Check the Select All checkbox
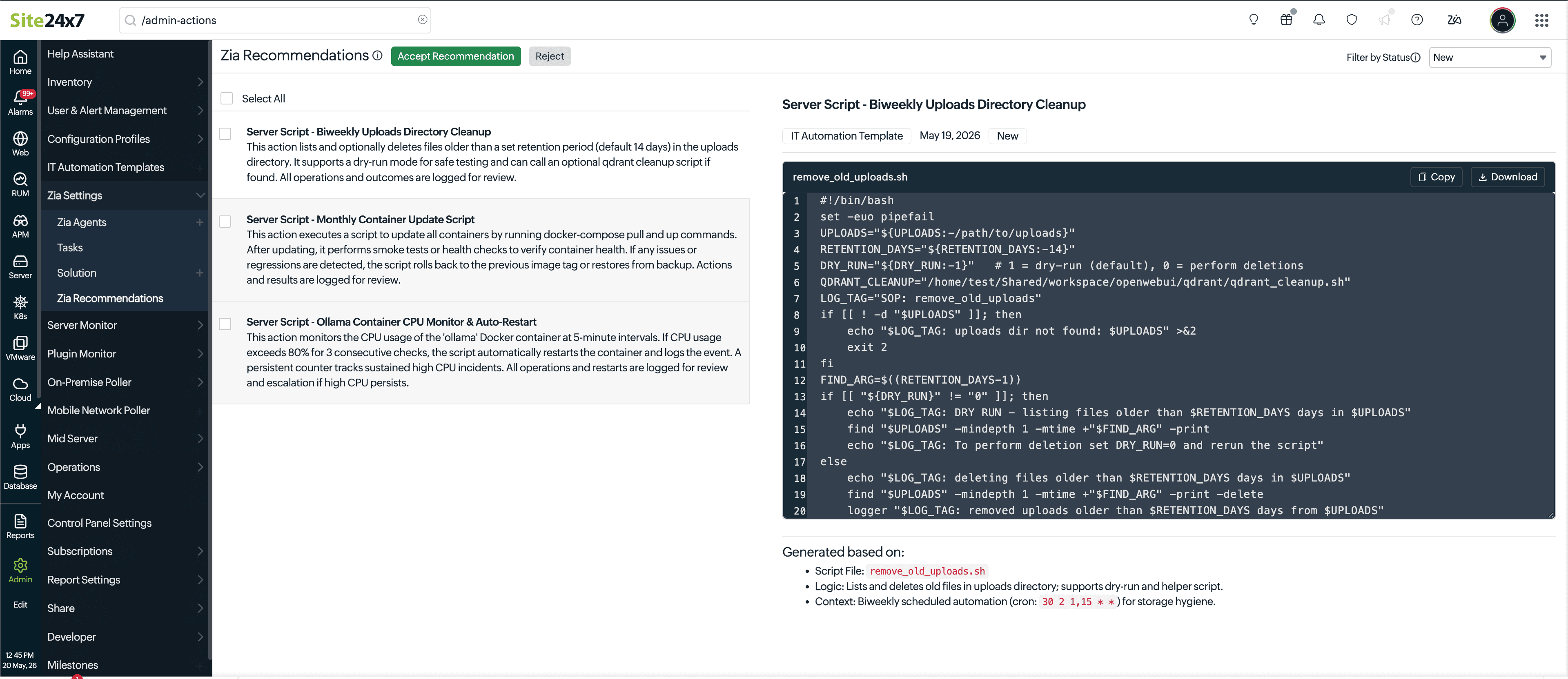Screen dimensions: 1568x679 [227, 99]
